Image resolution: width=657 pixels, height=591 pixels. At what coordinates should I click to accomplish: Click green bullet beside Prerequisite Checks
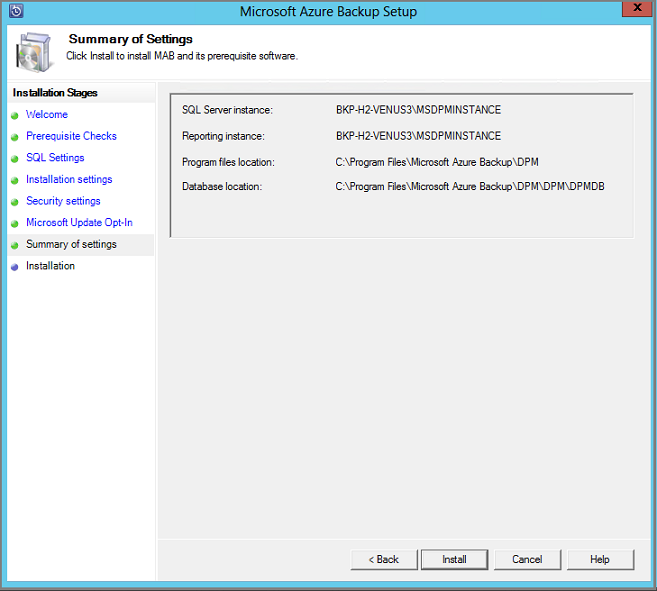(x=15, y=137)
